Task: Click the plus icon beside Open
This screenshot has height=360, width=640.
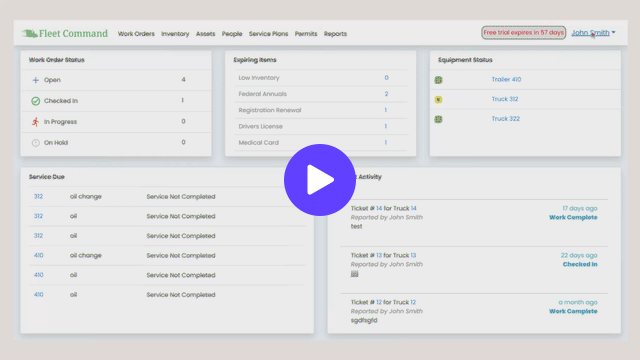Action: [36, 80]
